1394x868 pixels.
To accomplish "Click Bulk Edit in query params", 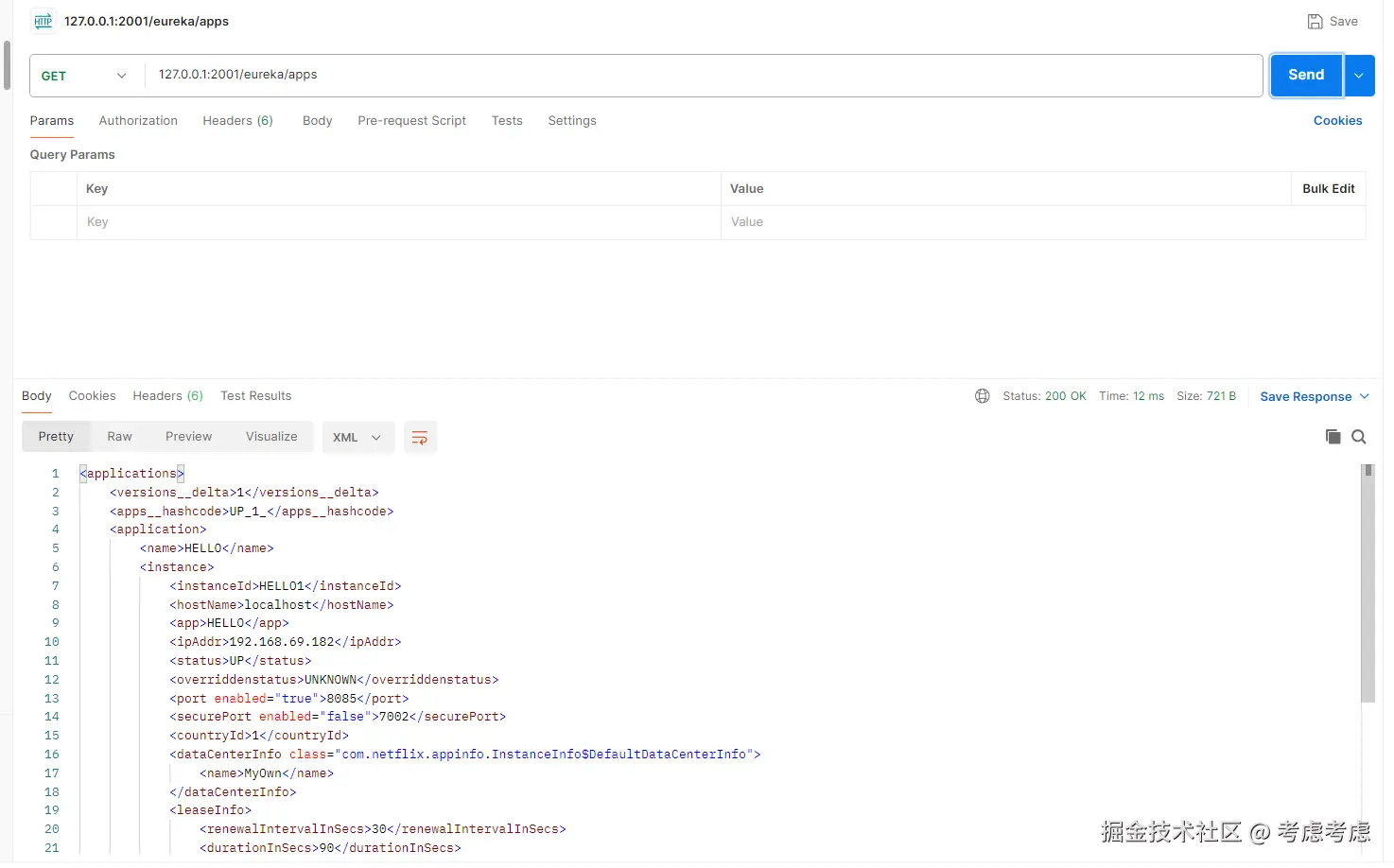I will pyautogui.click(x=1328, y=189).
